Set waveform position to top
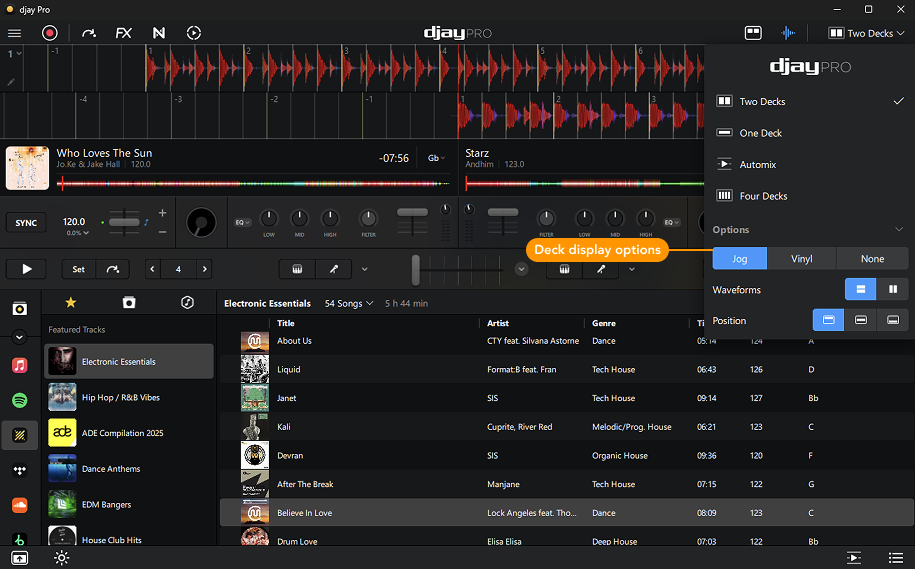This screenshot has width=915, height=569. (x=828, y=320)
